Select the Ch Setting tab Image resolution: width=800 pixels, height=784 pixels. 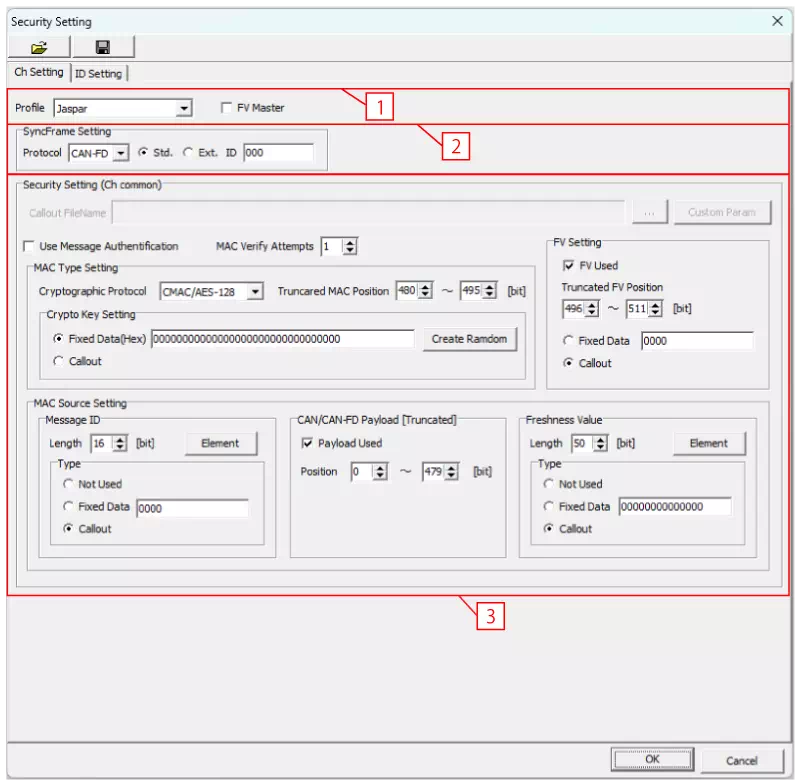point(38,73)
